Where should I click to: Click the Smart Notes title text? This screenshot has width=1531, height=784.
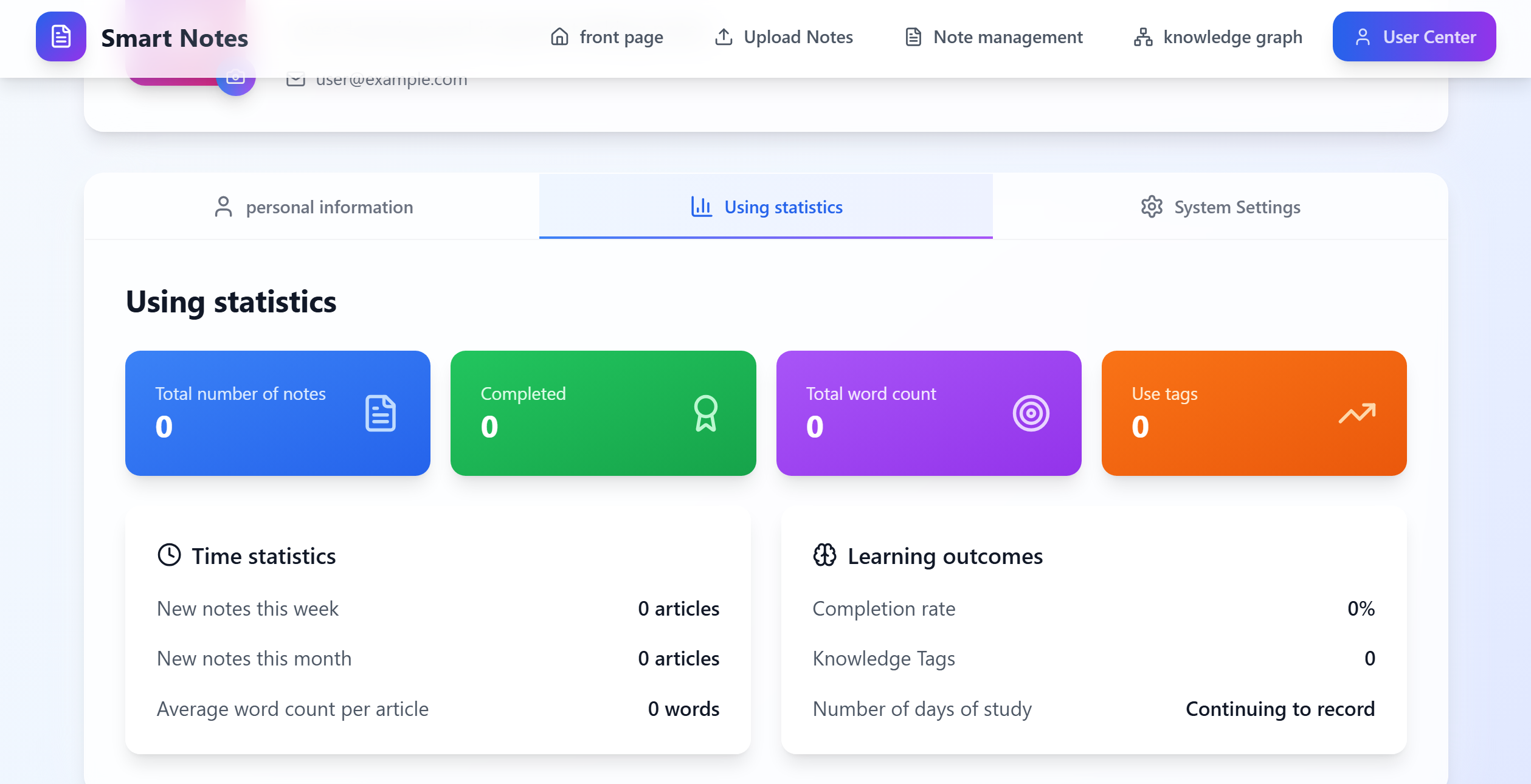coord(175,38)
